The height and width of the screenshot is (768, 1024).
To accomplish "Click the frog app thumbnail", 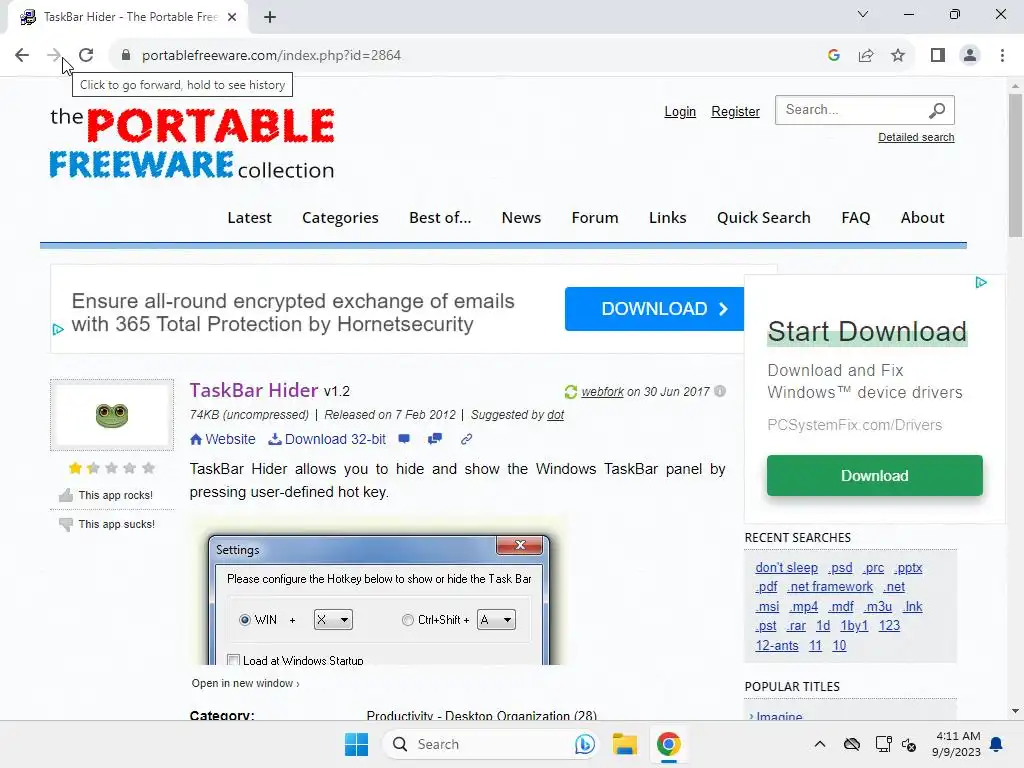I will coord(112,415).
